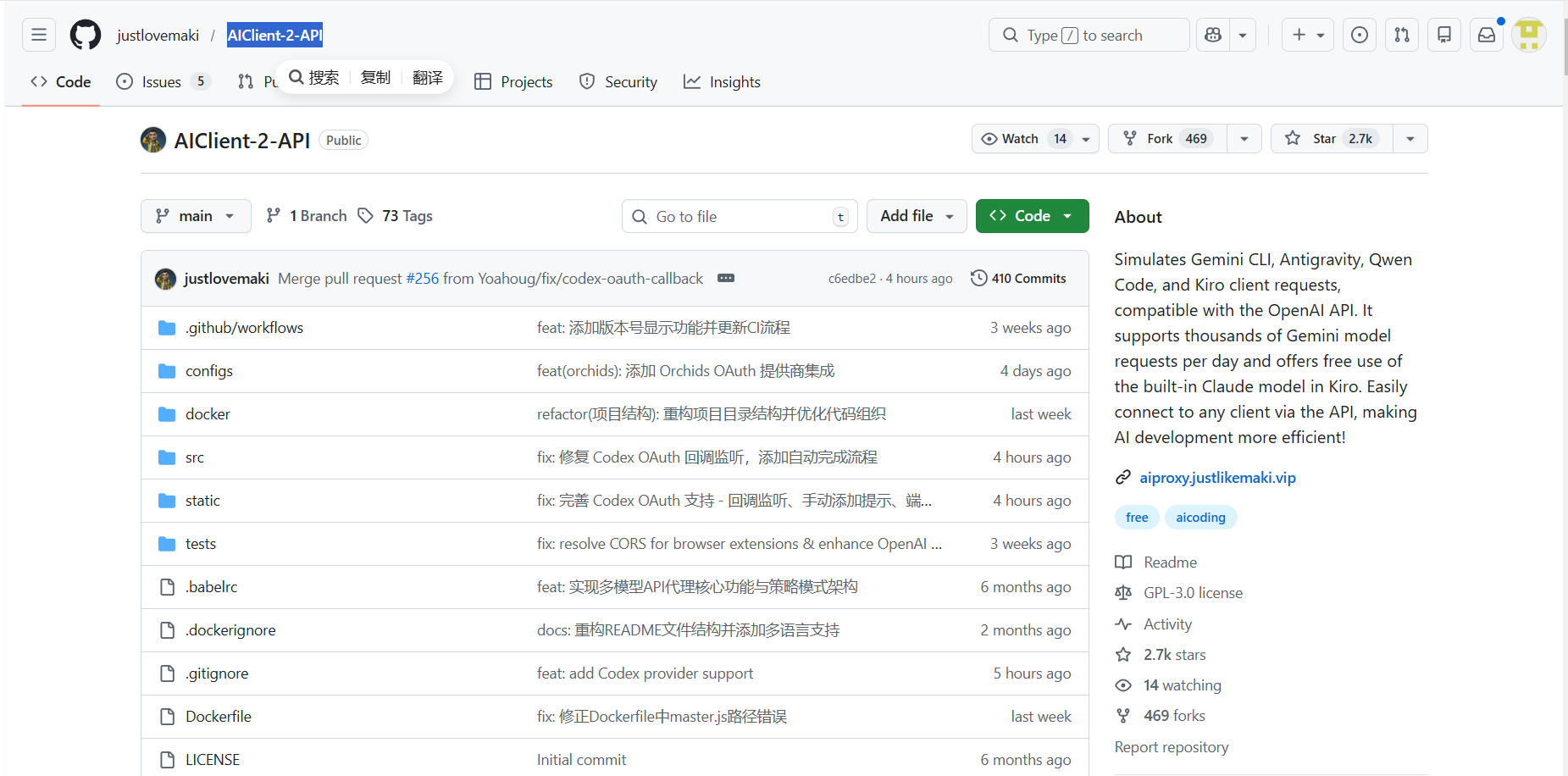The image size is (1568, 776).
Task: Expand the Star lists dropdown arrow
Action: (x=1410, y=139)
